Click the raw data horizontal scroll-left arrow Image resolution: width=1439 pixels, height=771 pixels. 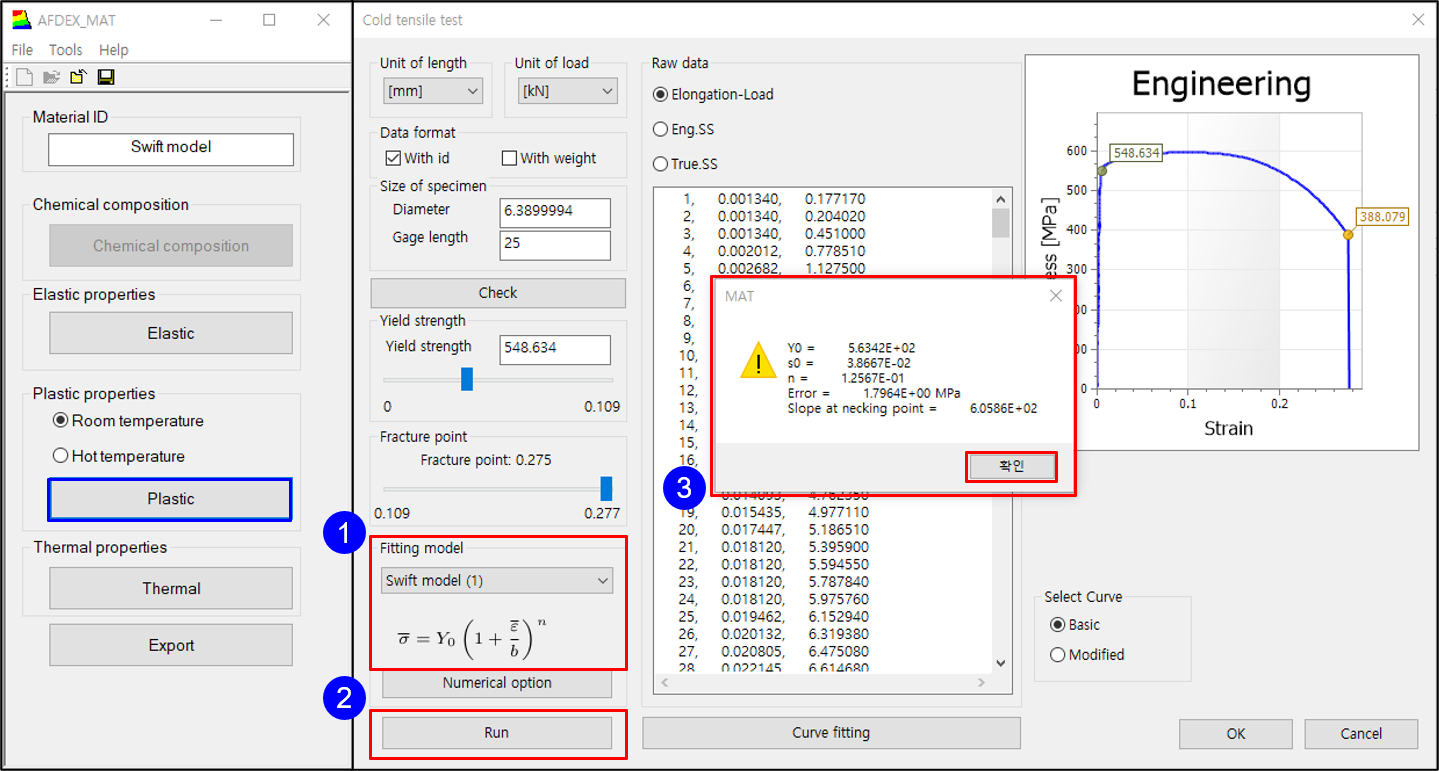coord(662,682)
